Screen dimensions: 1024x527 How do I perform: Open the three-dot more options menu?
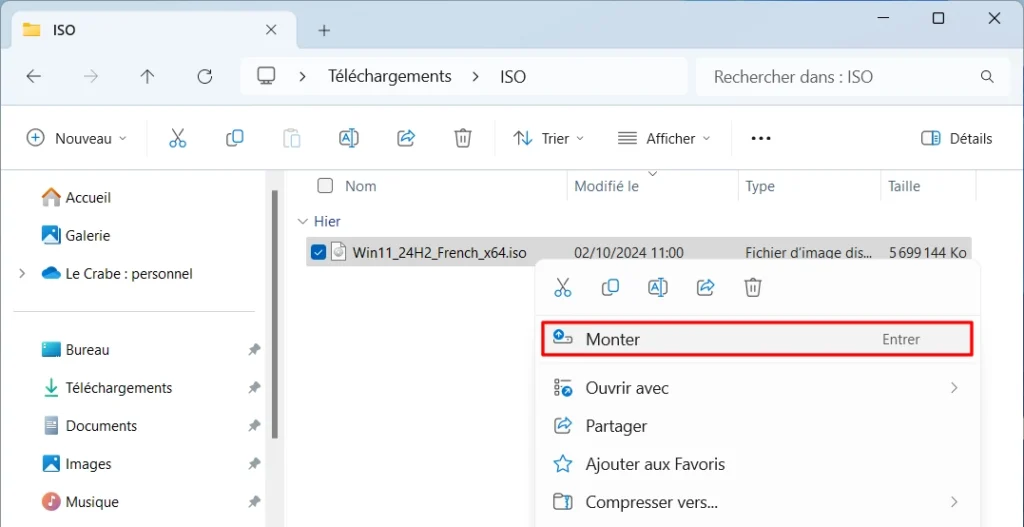761,138
